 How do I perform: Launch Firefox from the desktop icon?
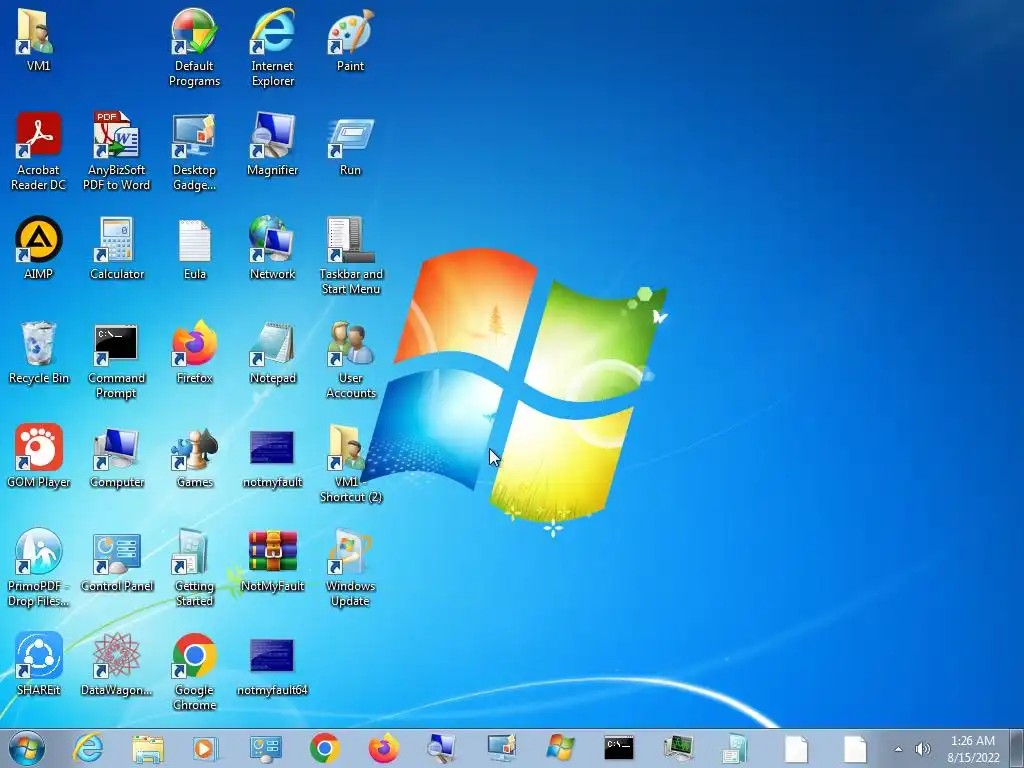click(x=194, y=353)
